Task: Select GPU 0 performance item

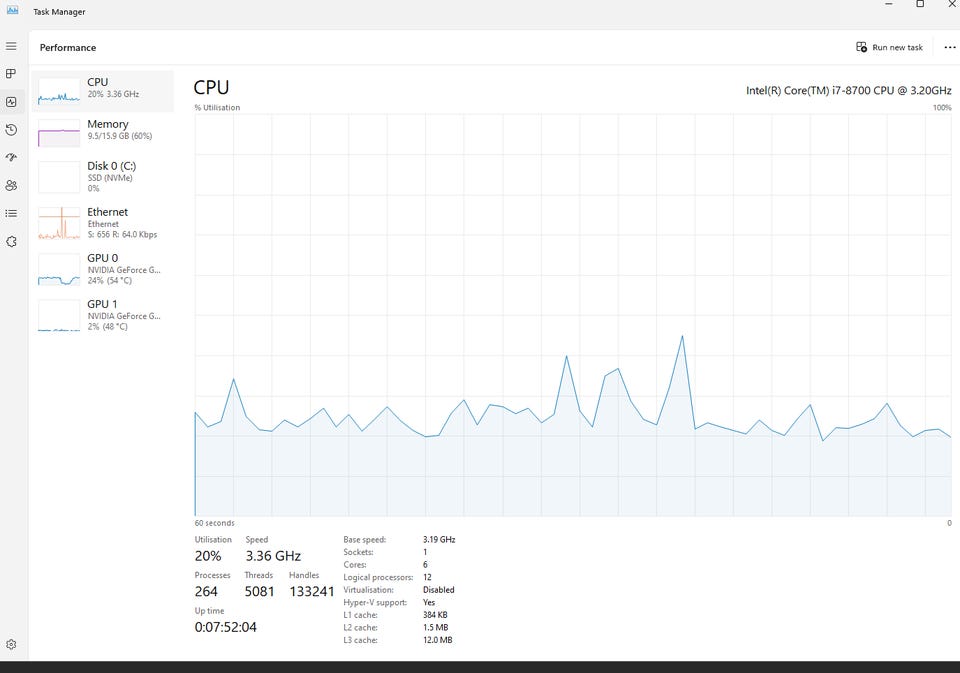Action: point(103,269)
